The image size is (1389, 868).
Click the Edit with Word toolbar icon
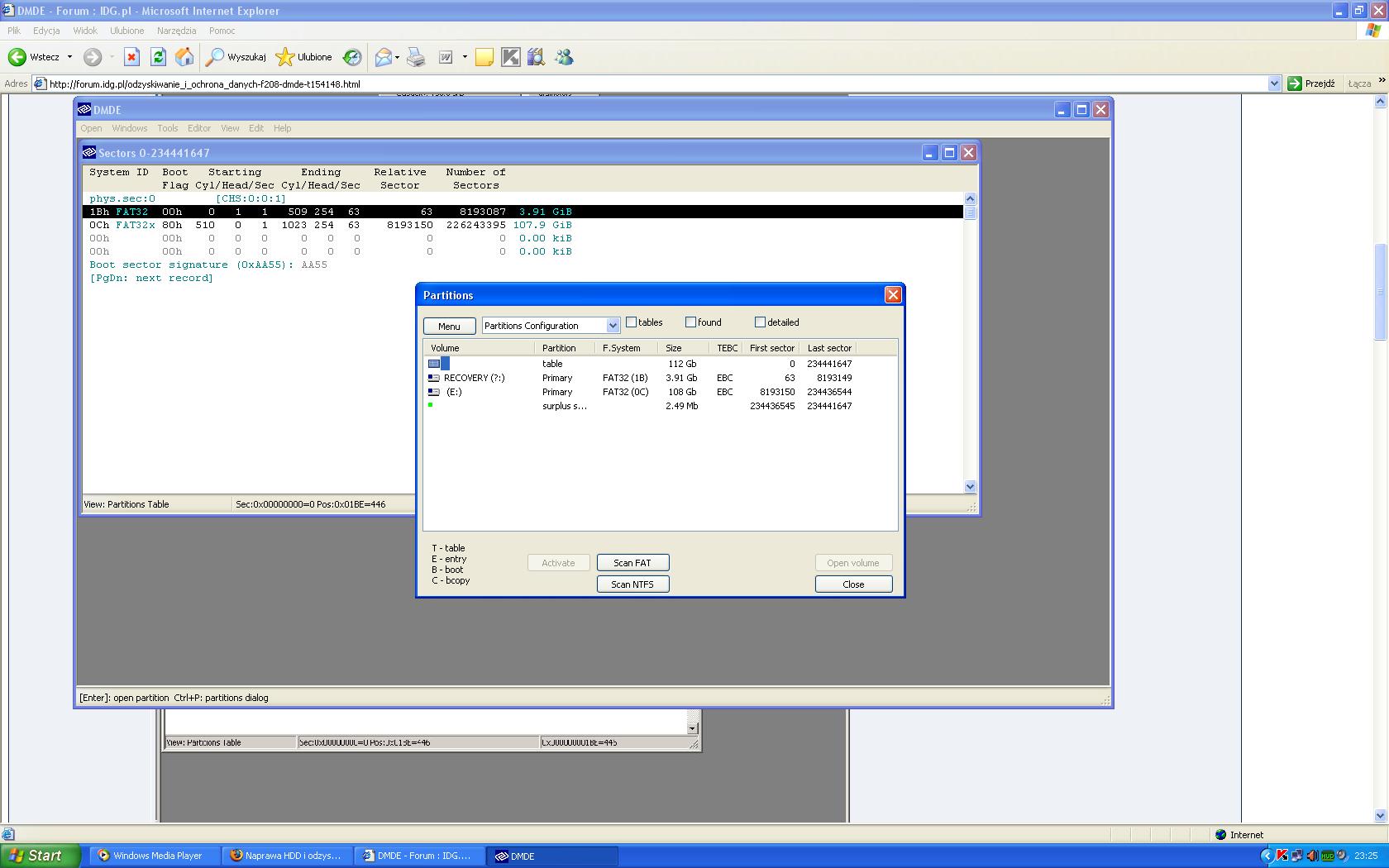coord(446,57)
